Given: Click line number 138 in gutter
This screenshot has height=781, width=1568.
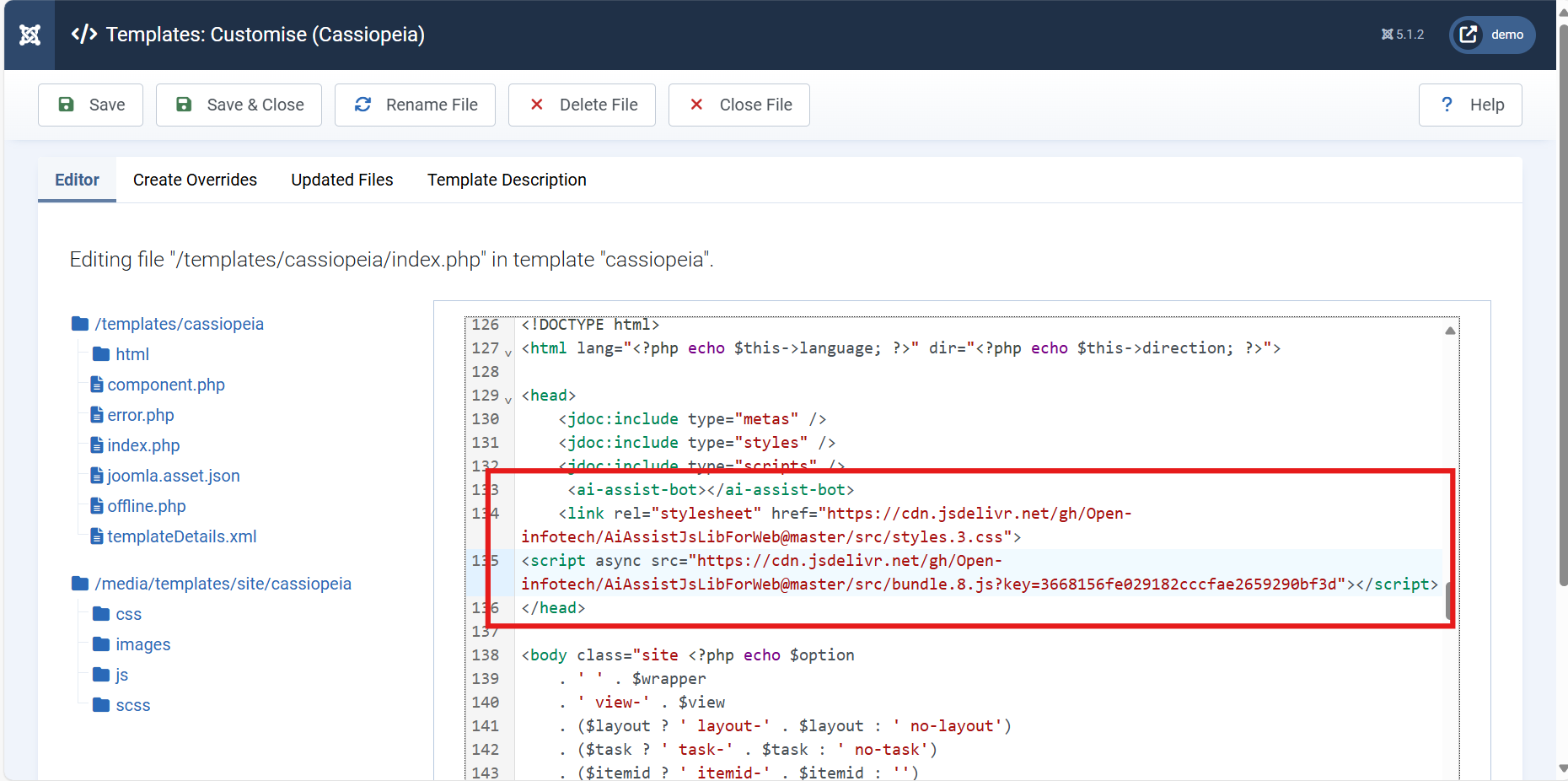Looking at the screenshot, I should coord(486,655).
